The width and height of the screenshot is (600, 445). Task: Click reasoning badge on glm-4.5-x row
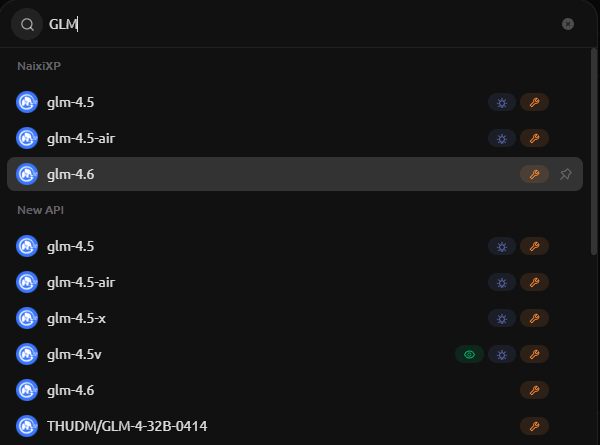click(502, 318)
